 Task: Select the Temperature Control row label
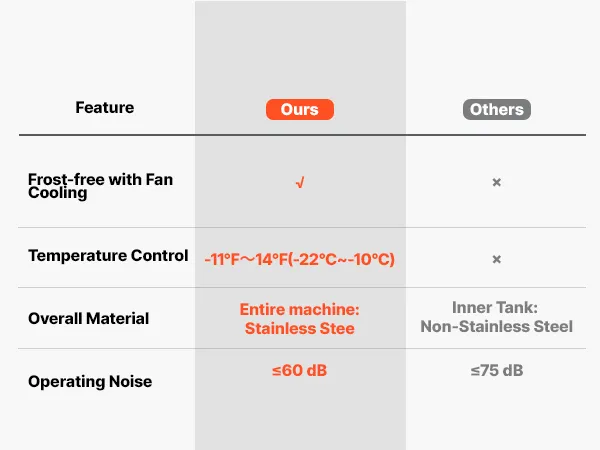tap(108, 255)
